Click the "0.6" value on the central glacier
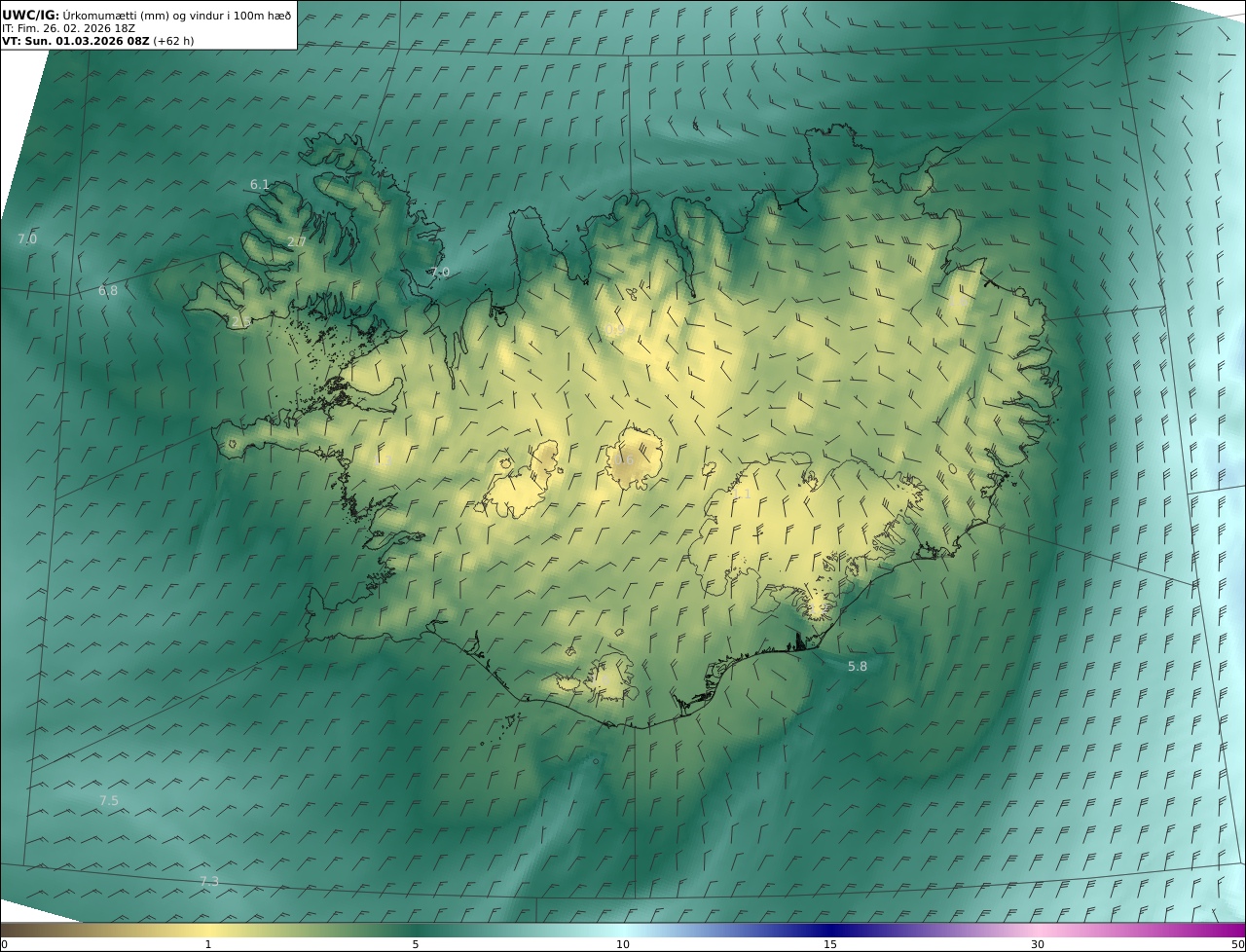Viewport: 1246px width, 952px height. (624, 460)
